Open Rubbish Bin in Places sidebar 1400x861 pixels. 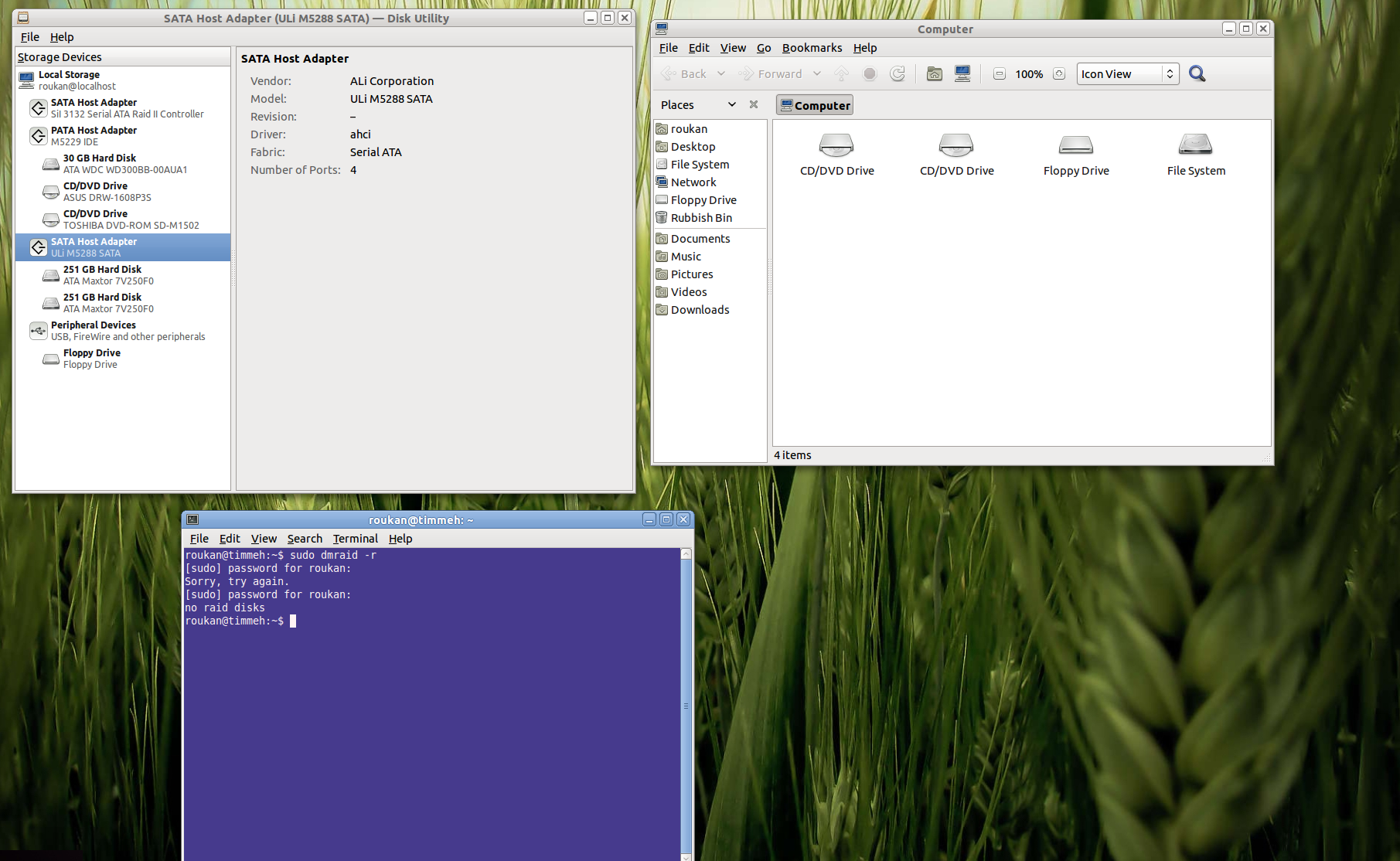pos(710,218)
